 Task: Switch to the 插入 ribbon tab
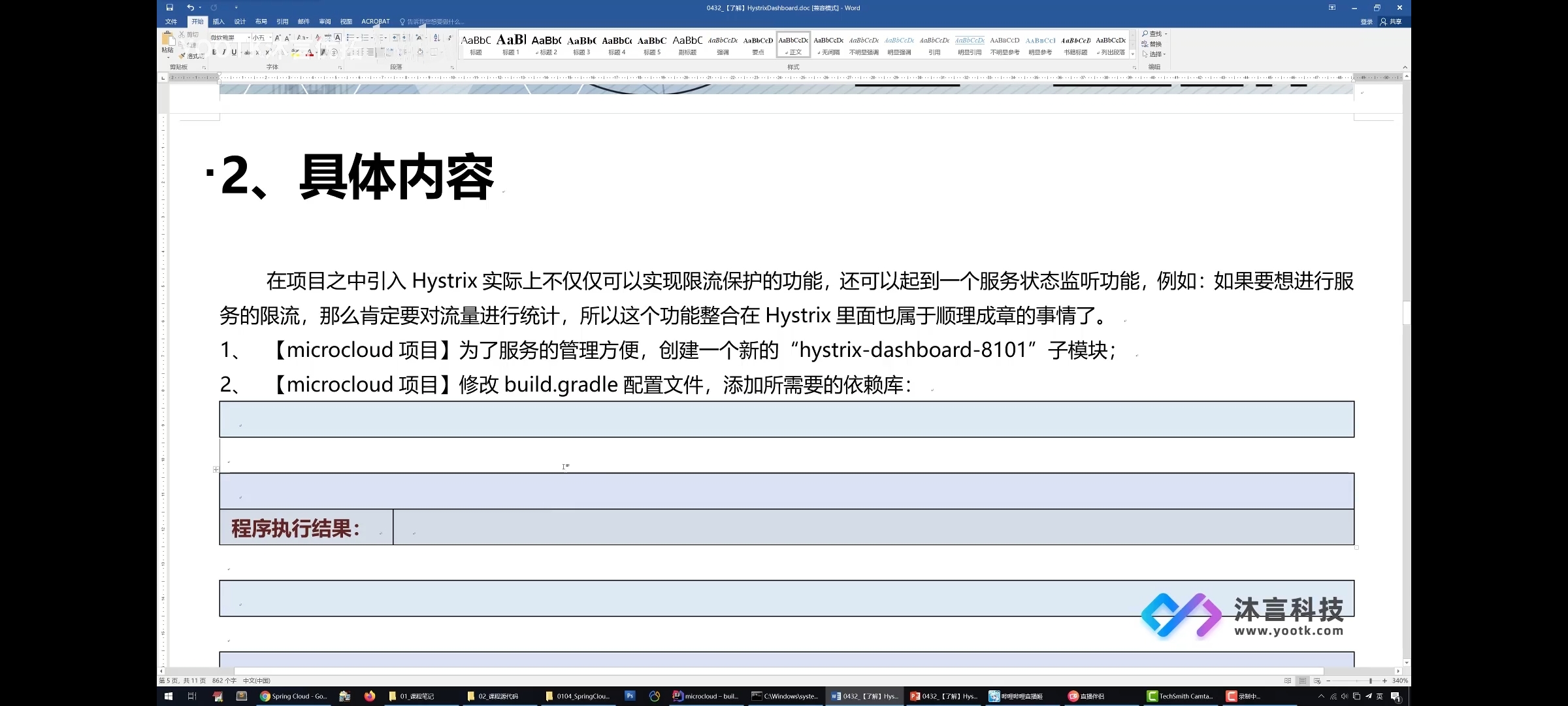218,22
